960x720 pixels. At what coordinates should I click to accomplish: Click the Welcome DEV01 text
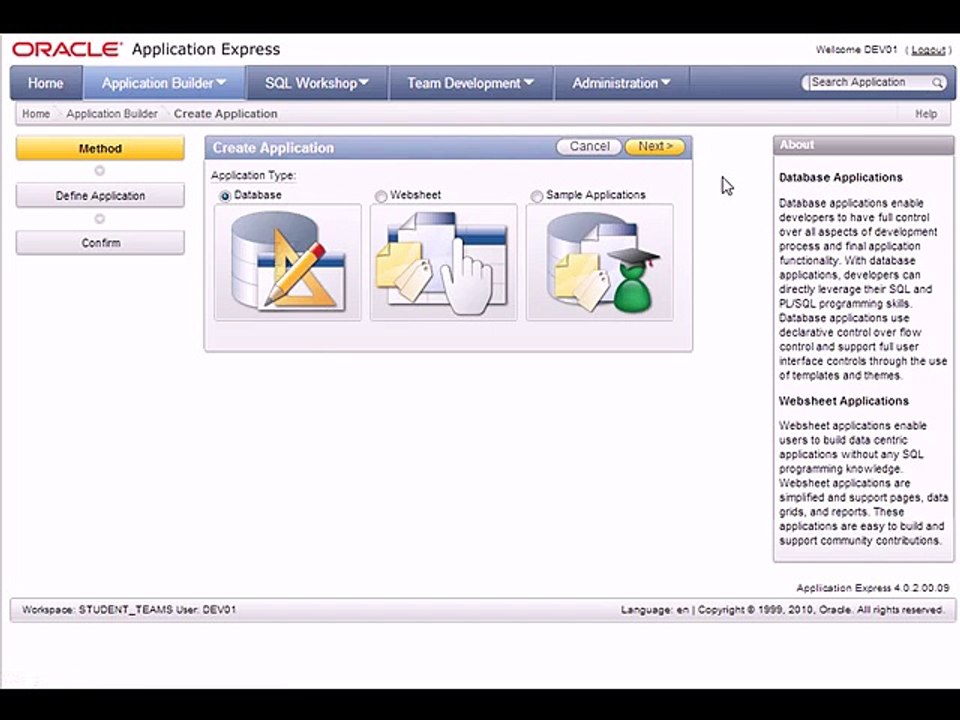click(856, 50)
